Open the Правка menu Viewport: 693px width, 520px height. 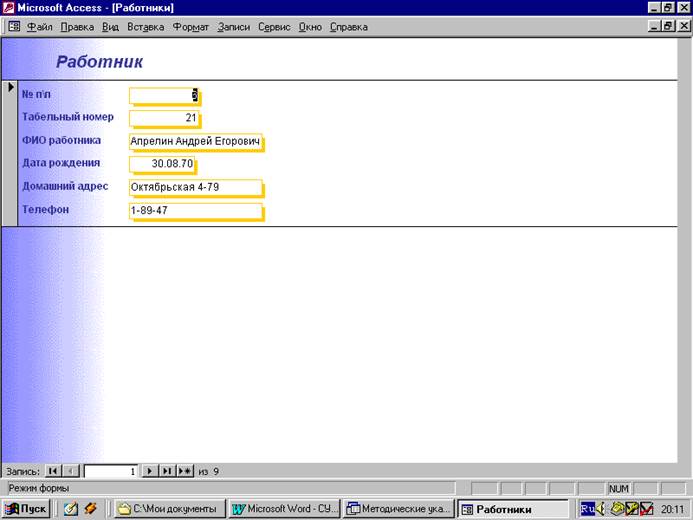[77, 27]
